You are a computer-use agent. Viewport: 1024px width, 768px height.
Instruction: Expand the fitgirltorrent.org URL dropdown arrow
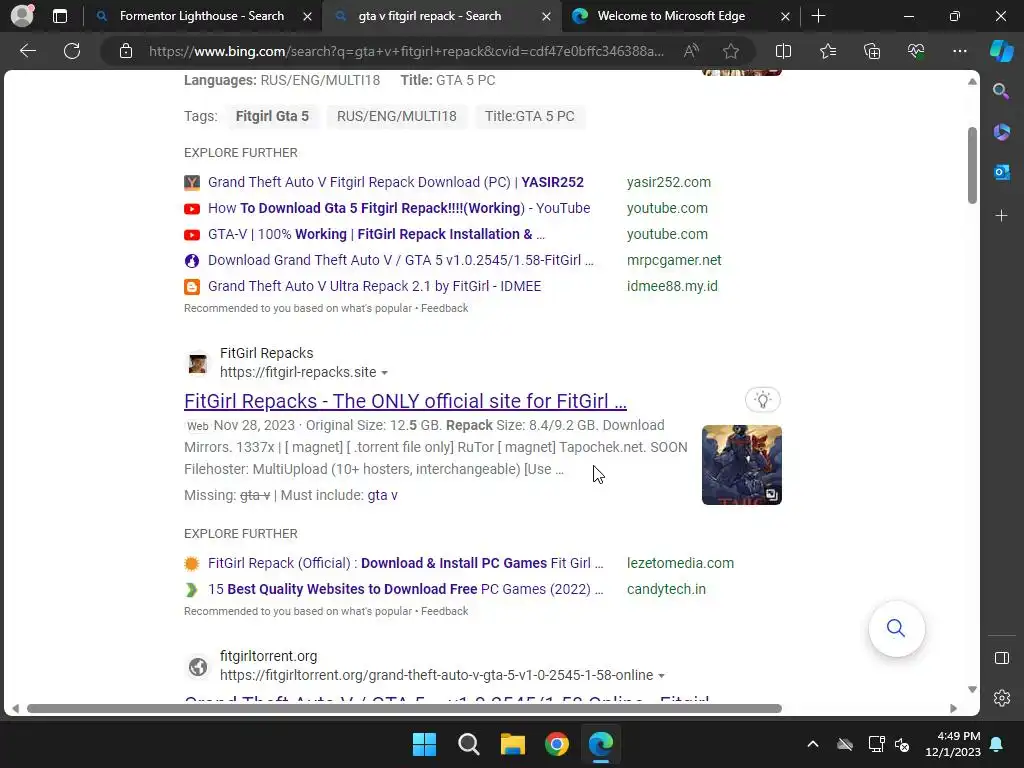point(662,676)
